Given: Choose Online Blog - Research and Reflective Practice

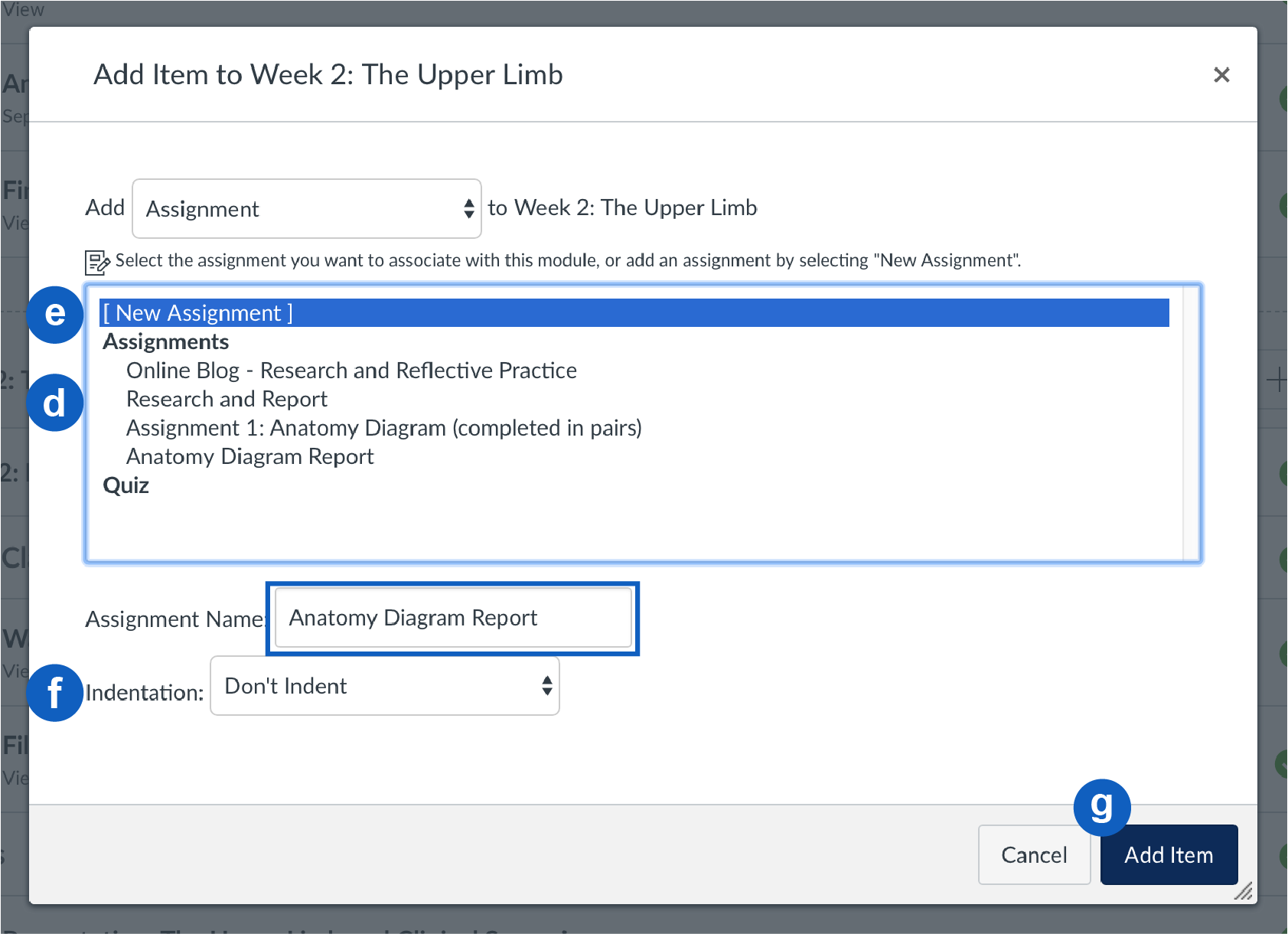Looking at the screenshot, I should pyautogui.click(x=351, y=371).
